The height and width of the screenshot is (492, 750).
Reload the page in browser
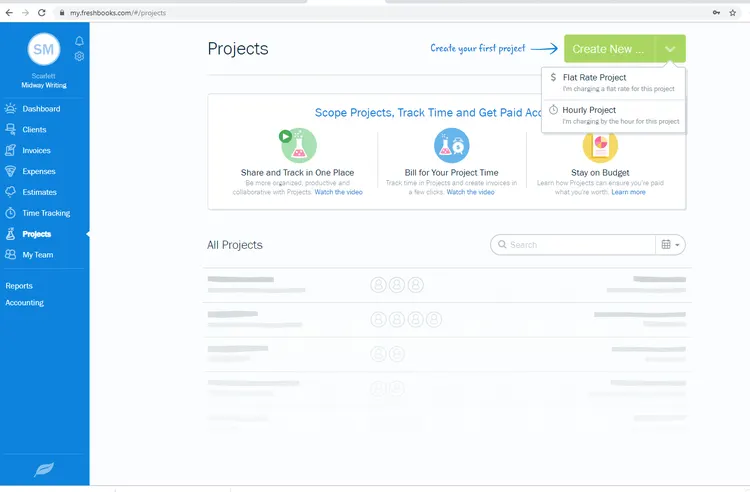[x=42, y=13]
